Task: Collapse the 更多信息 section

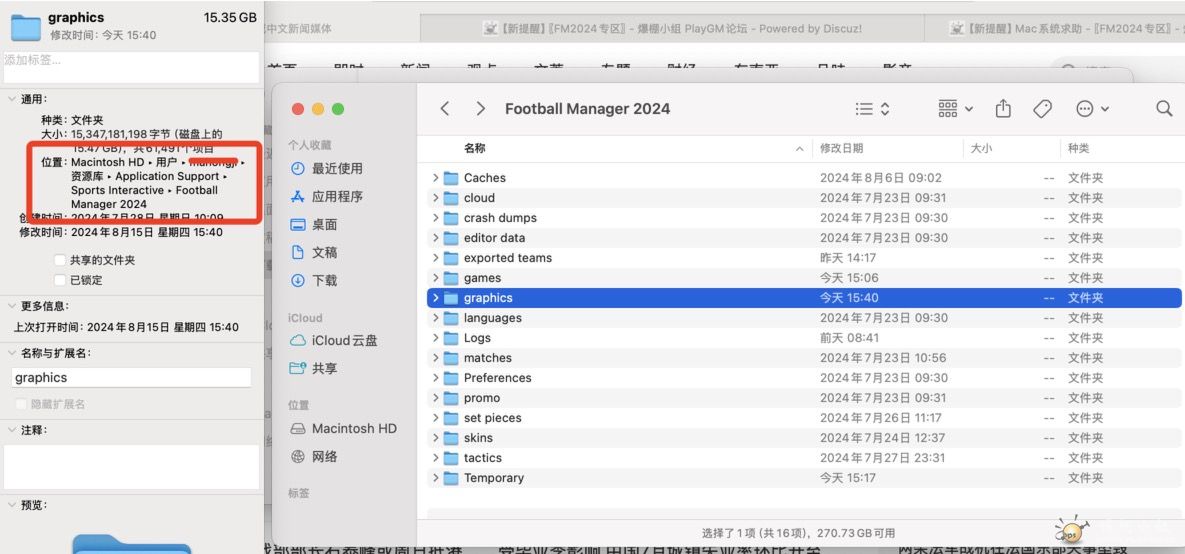Action: click(11, 306)
